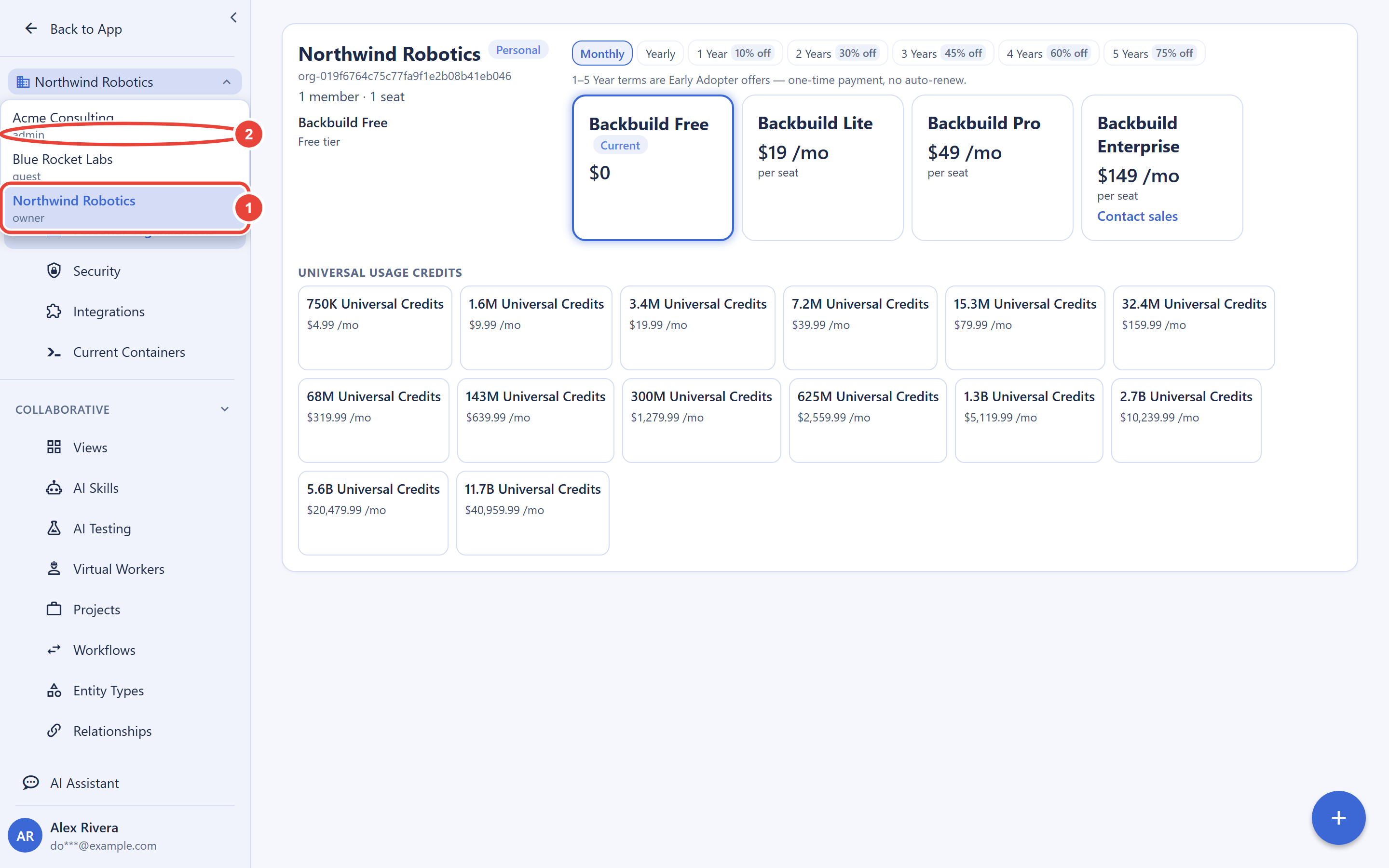Go to Views in sidebar
Image resolution: width=1389 pixels, height=868 pixels.
tap(90, 447)
